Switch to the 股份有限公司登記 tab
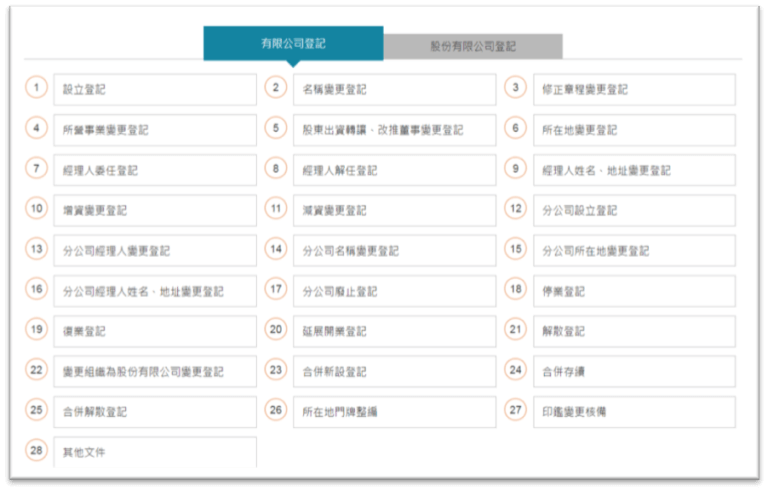Screen dimensions: 768x491 pyautogui.click(x=473, y=46)
